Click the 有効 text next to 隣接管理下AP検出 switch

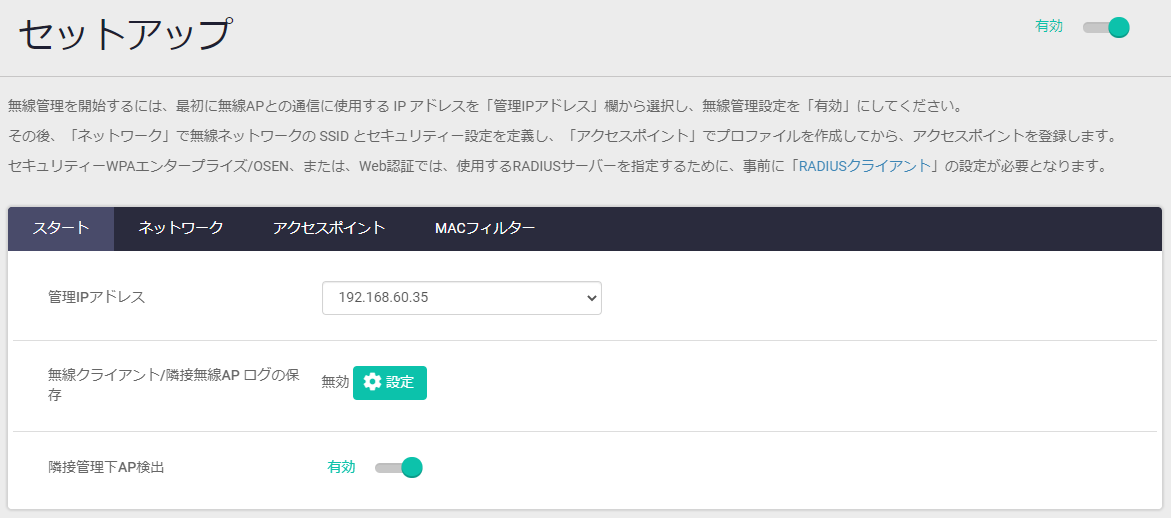coord(341,467)
